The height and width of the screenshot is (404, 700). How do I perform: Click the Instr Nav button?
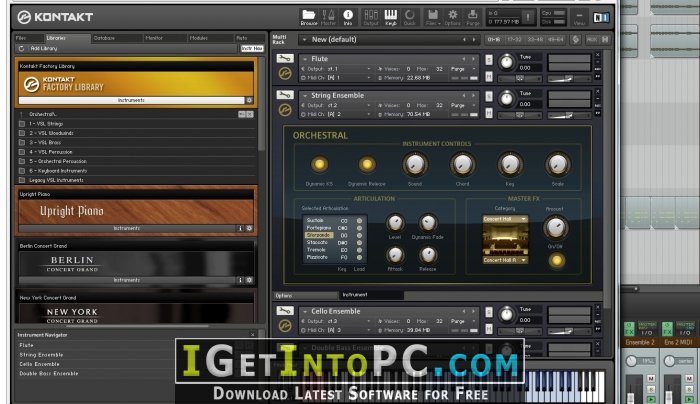click(x=252, y=48)
